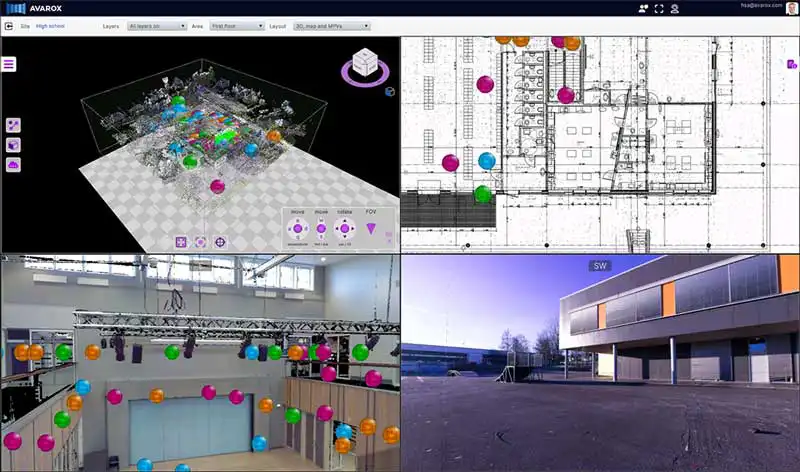The image size is (800, 472).
Task: Click the point cloud icon in sidebar
Action: 13,165
